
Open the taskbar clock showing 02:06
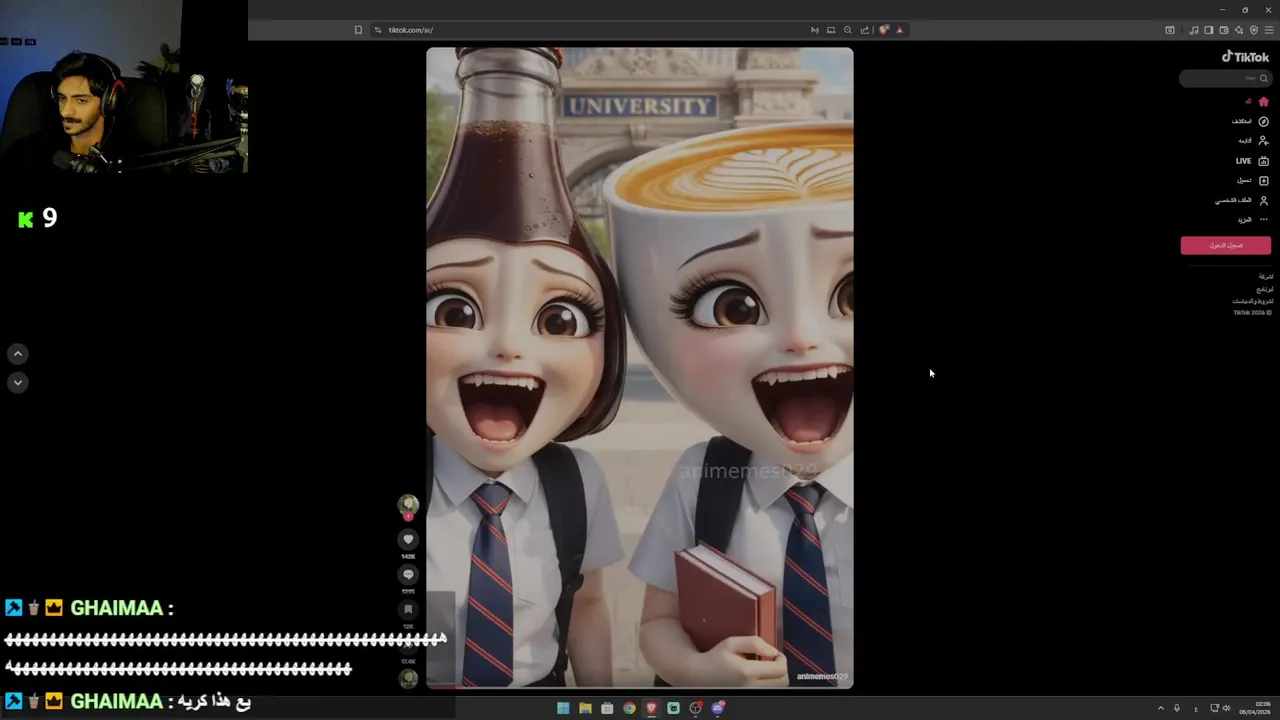click(x=1255, y=708)
